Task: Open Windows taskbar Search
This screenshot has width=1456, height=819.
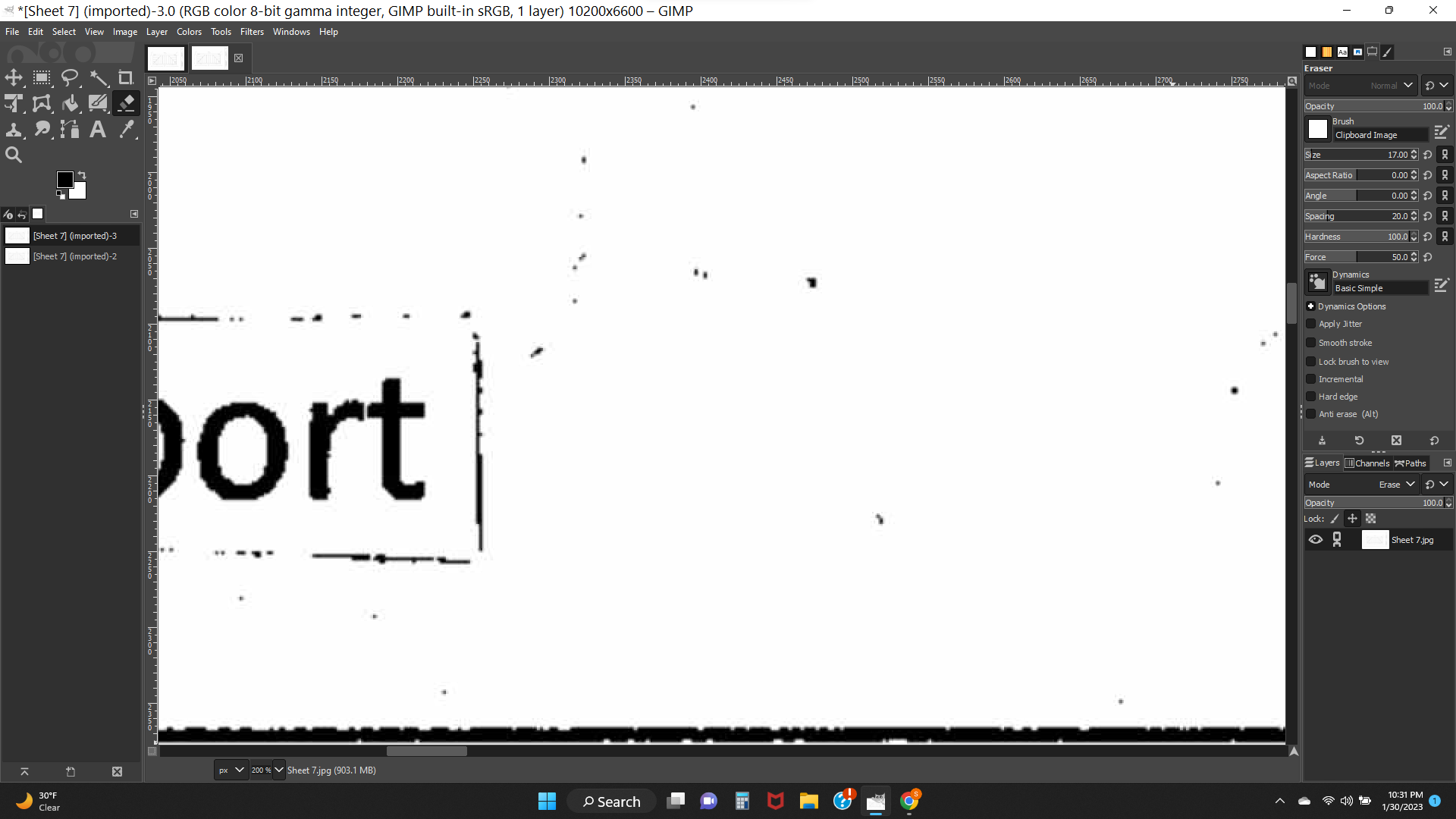Action: point(611,802)
